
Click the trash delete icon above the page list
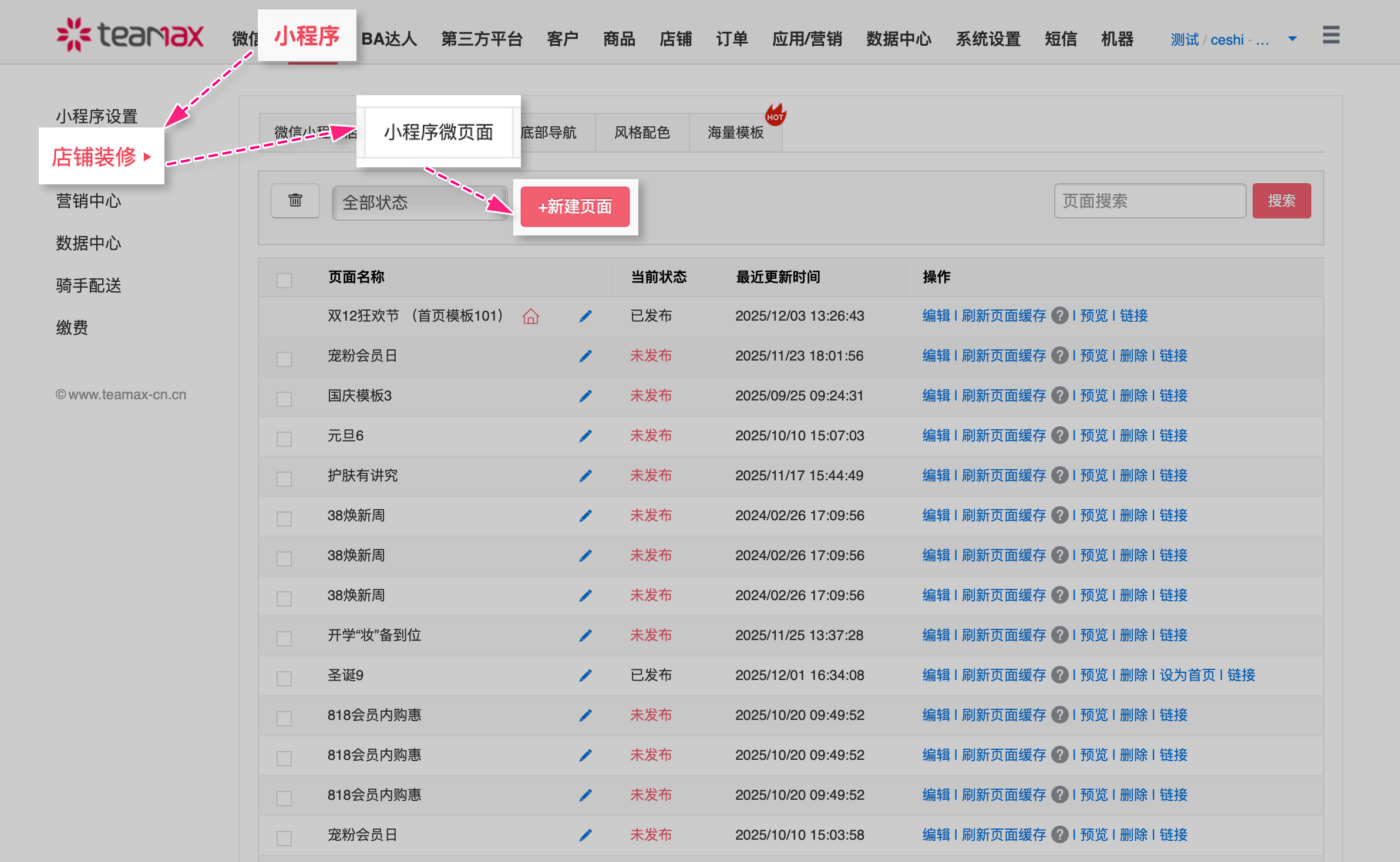click(x=295, y=201)
